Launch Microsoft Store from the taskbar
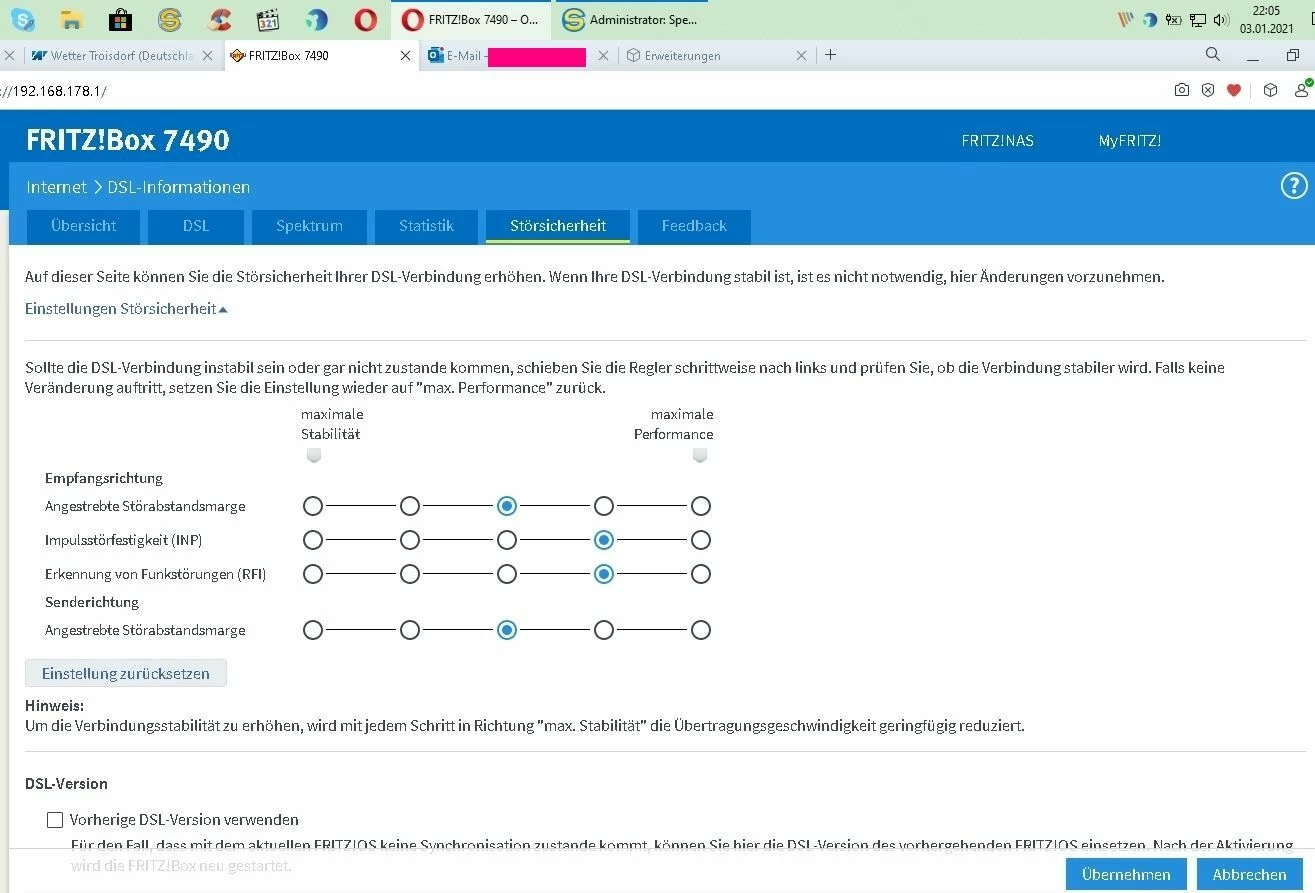The height and width of the screenshot is (893, 1315). 120,19
